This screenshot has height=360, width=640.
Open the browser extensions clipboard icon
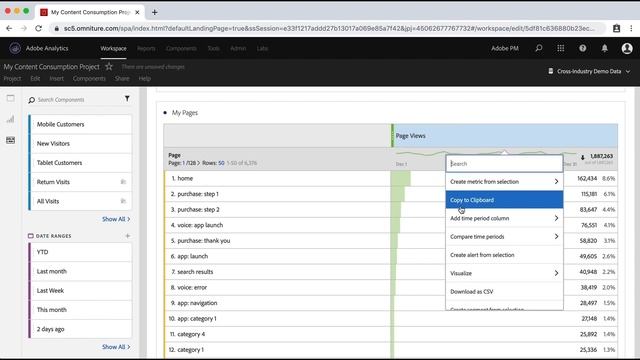point(616,28)
